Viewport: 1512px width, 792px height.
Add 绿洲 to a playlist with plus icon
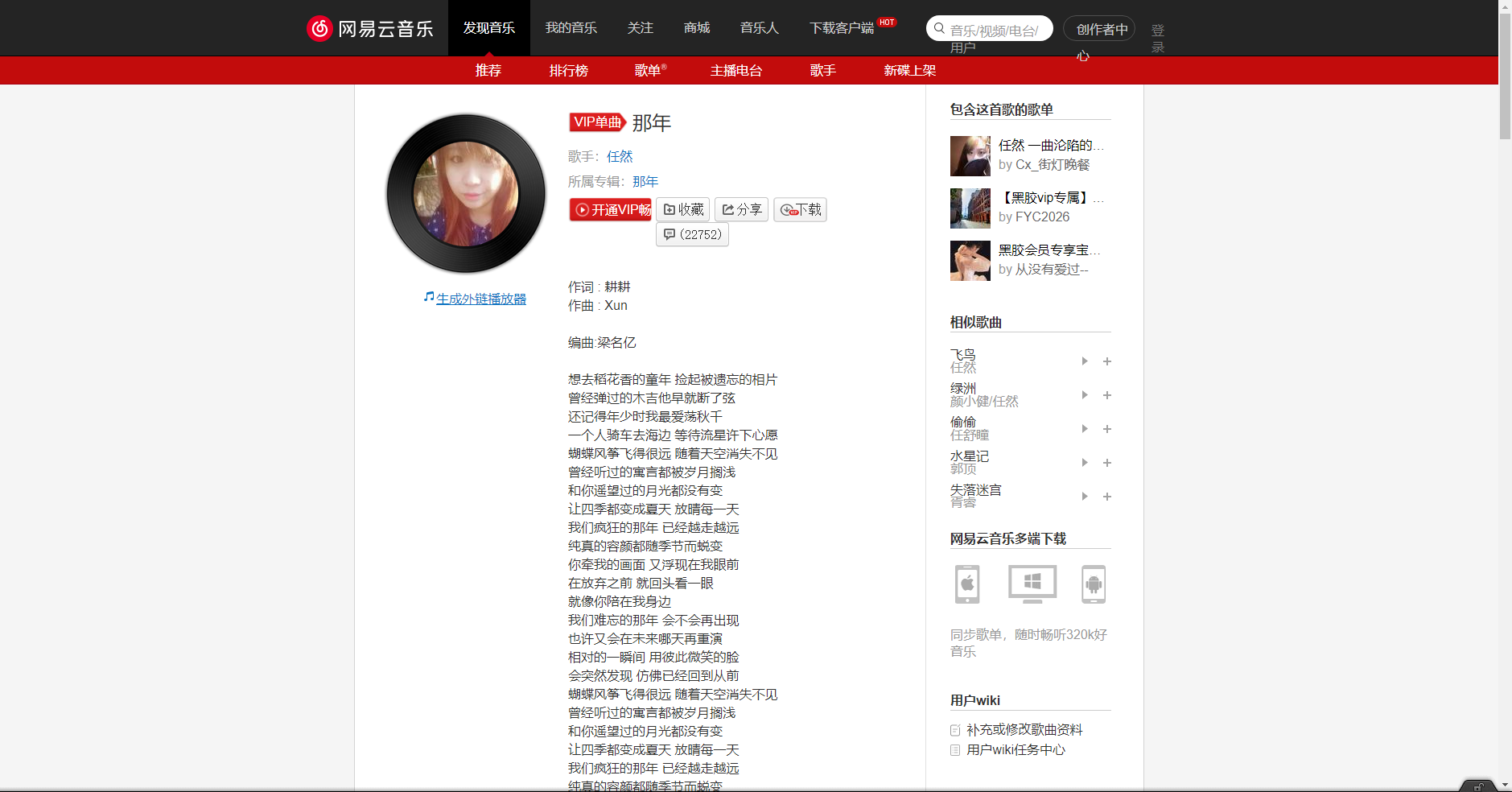[x=1107, y=394]
